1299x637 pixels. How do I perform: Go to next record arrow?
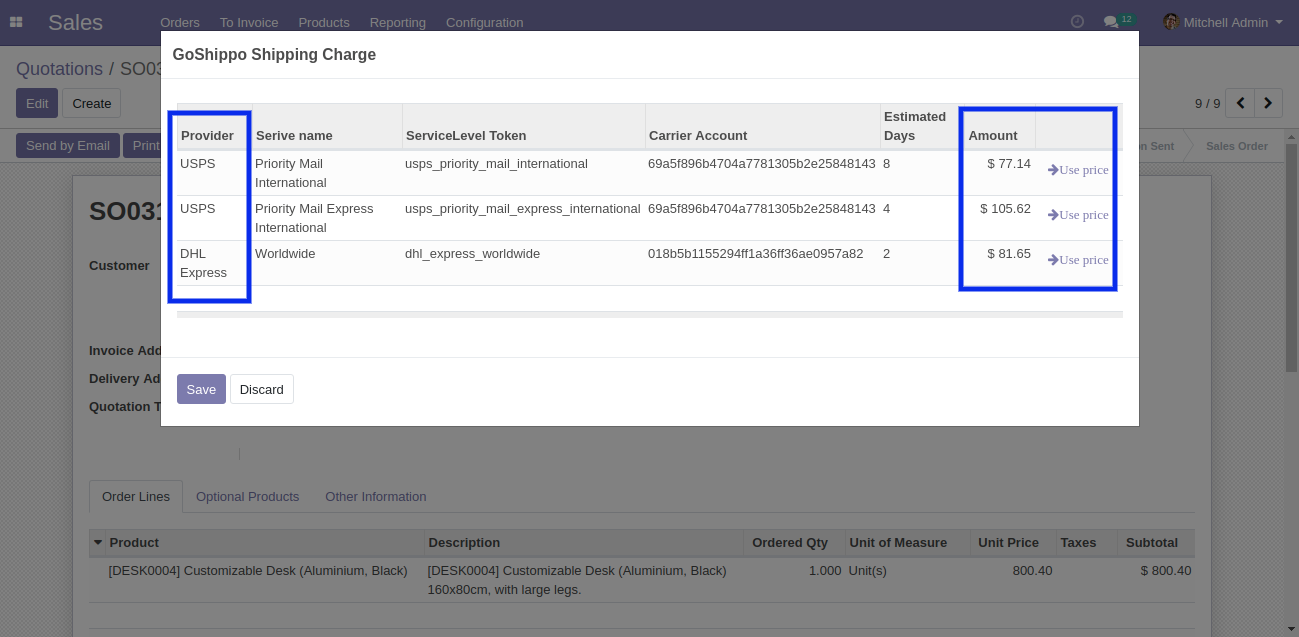(x=1269, y=103)
